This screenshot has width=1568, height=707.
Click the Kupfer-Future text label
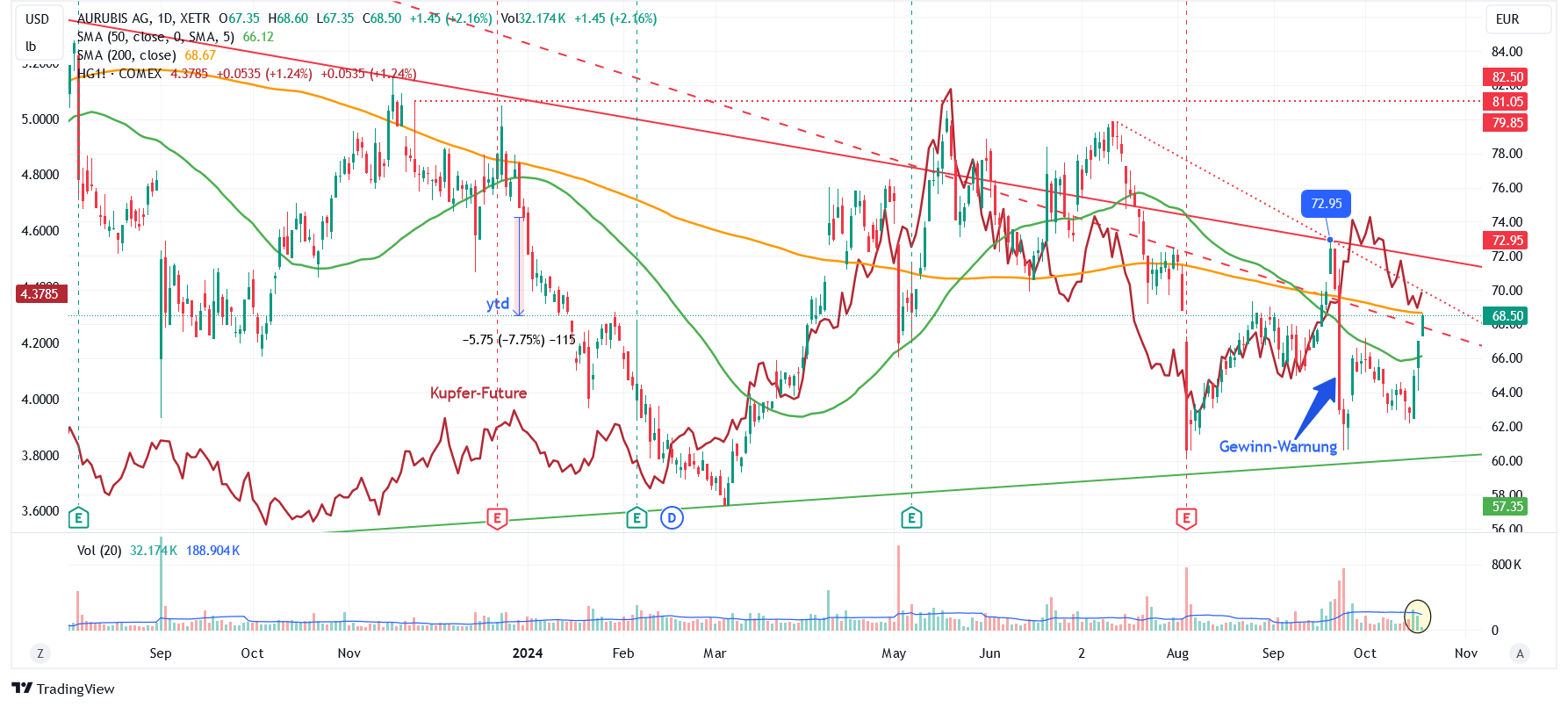[478, 393]
